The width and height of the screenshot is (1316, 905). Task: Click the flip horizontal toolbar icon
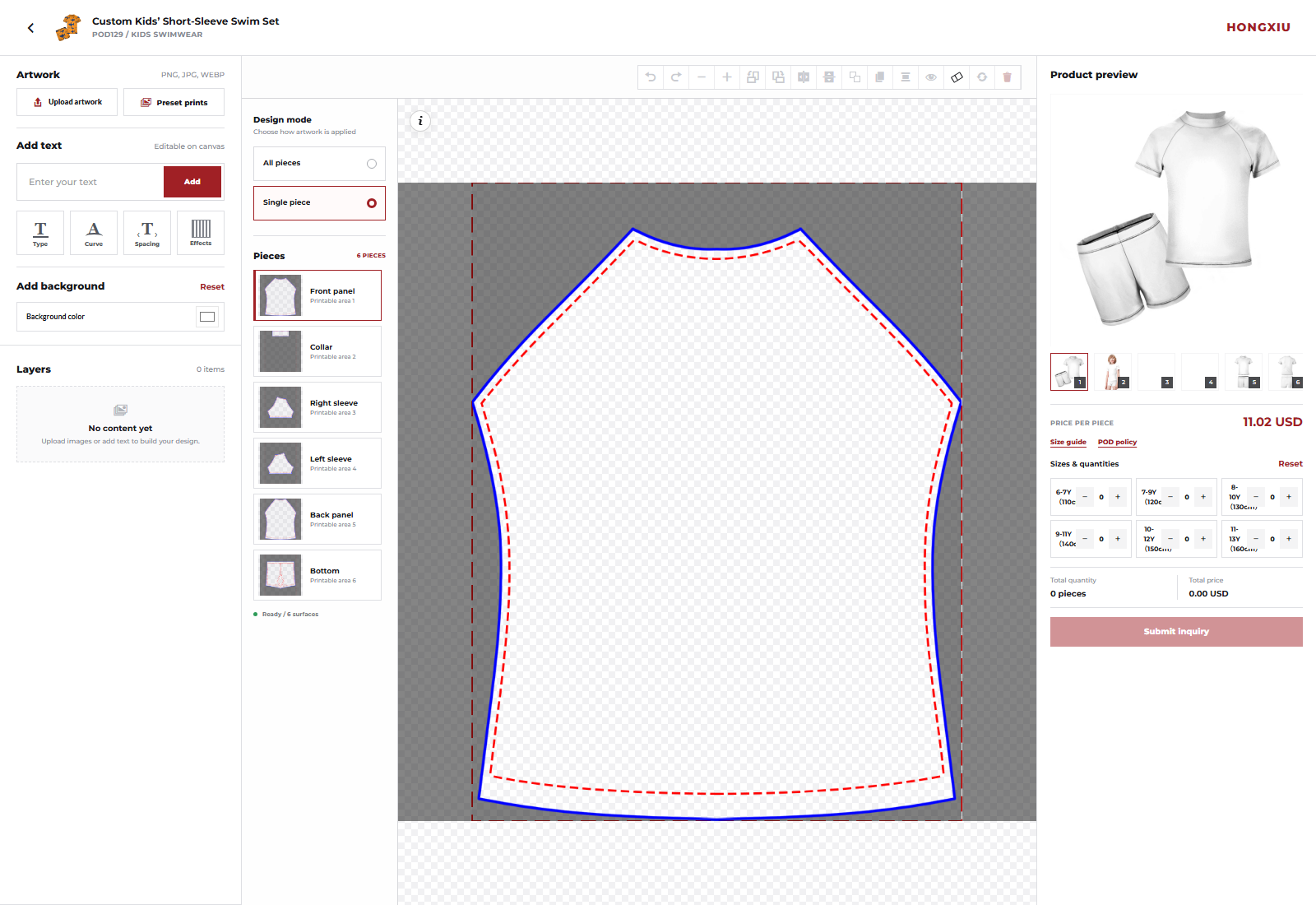804,77
